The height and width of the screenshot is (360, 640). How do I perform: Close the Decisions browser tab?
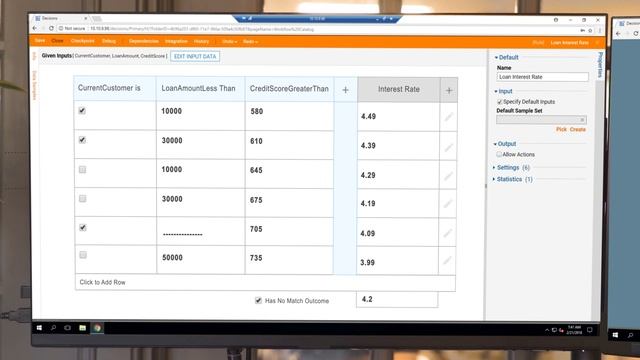tap(86, 18)
